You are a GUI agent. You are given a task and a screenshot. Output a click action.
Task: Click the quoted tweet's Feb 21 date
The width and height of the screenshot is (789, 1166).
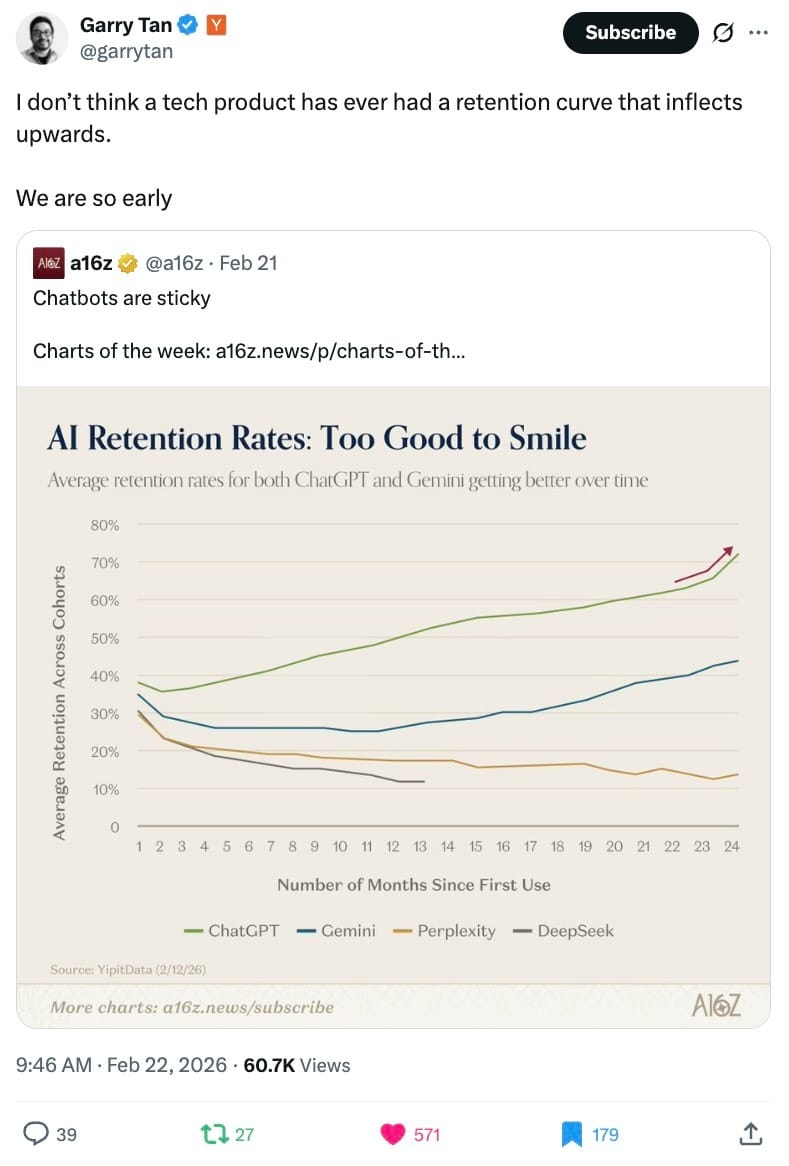(x=248, y=263)
